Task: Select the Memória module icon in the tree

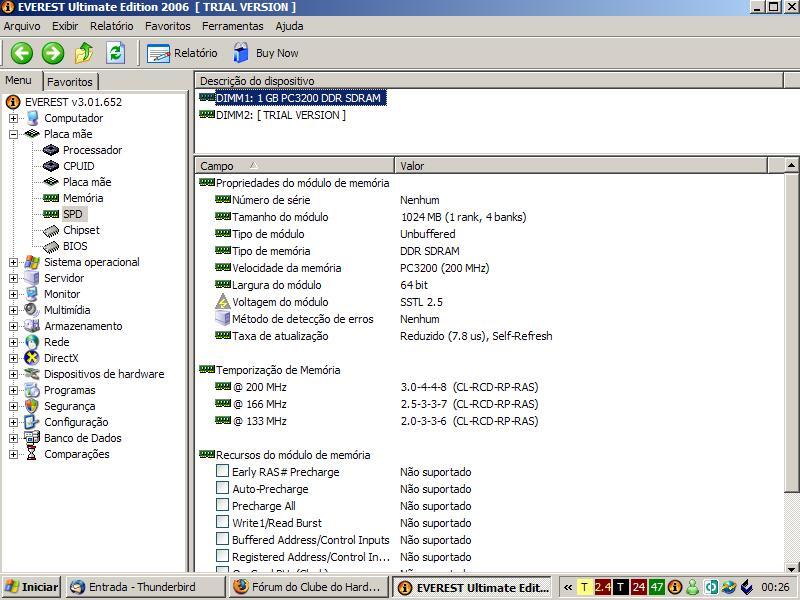Action: click(51, 198)
